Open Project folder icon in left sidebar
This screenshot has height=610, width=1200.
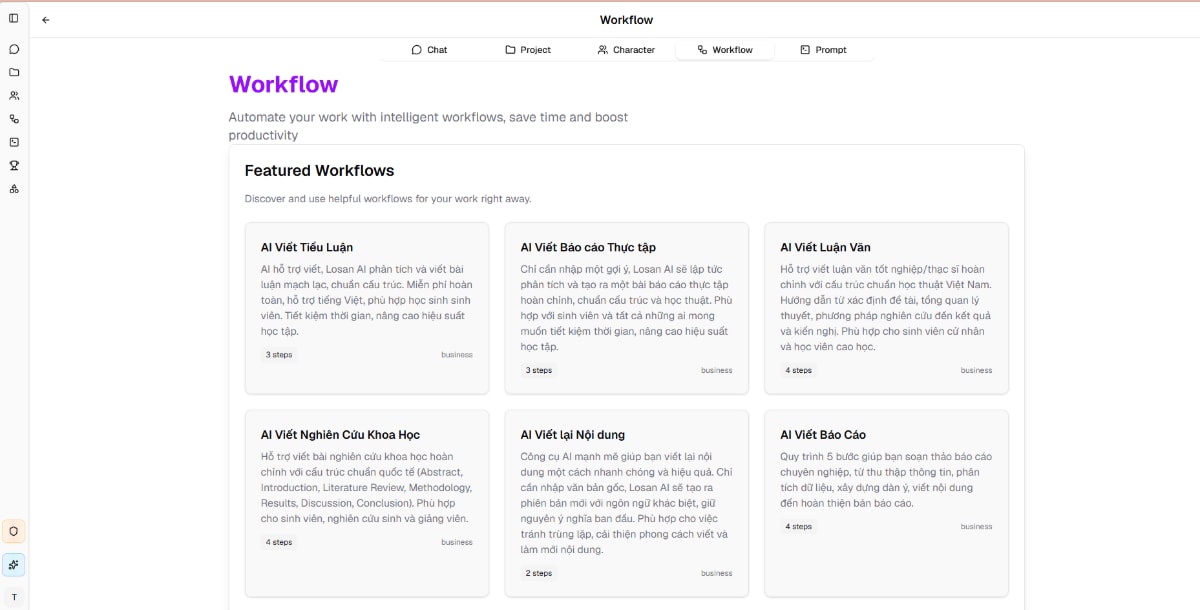(14, 72)
